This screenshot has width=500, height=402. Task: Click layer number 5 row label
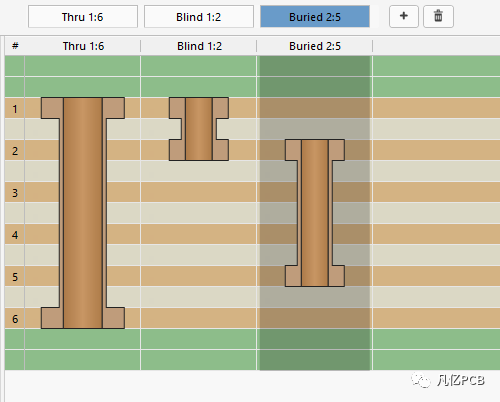coord(15,277)
